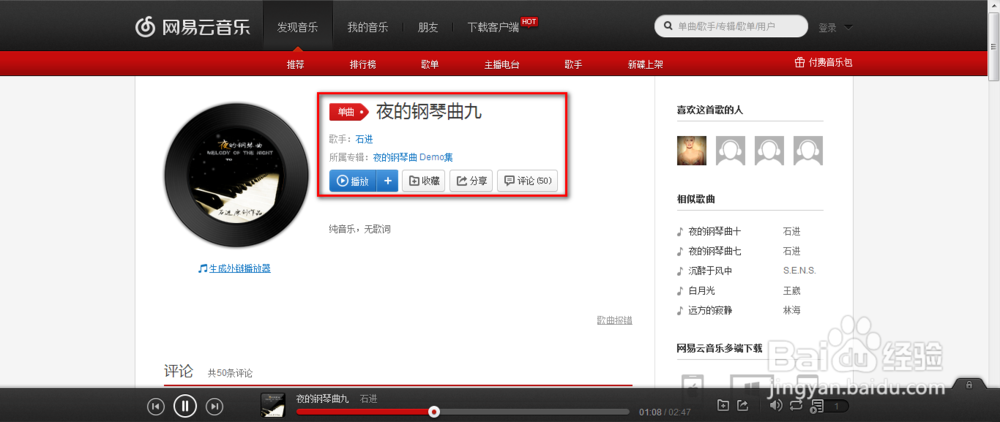Click the 评论 (50) comment button

(x=527, y=181)
